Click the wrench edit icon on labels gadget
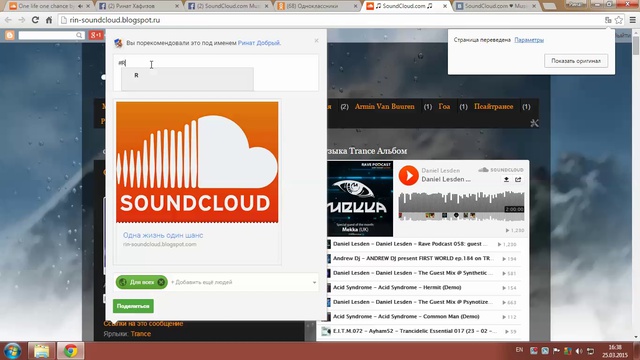This screenshot has width=640, height=360. click(x=534, y=123)
